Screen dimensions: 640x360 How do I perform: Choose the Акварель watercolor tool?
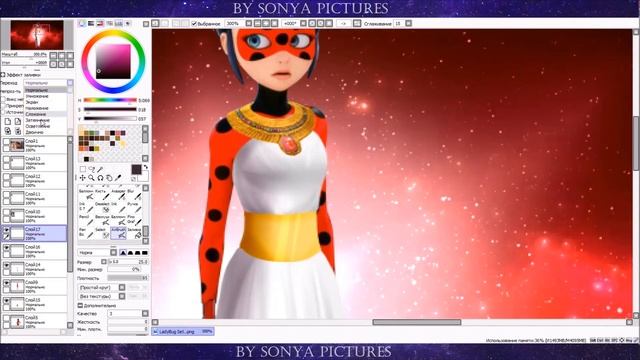click(x=118, y=194)
